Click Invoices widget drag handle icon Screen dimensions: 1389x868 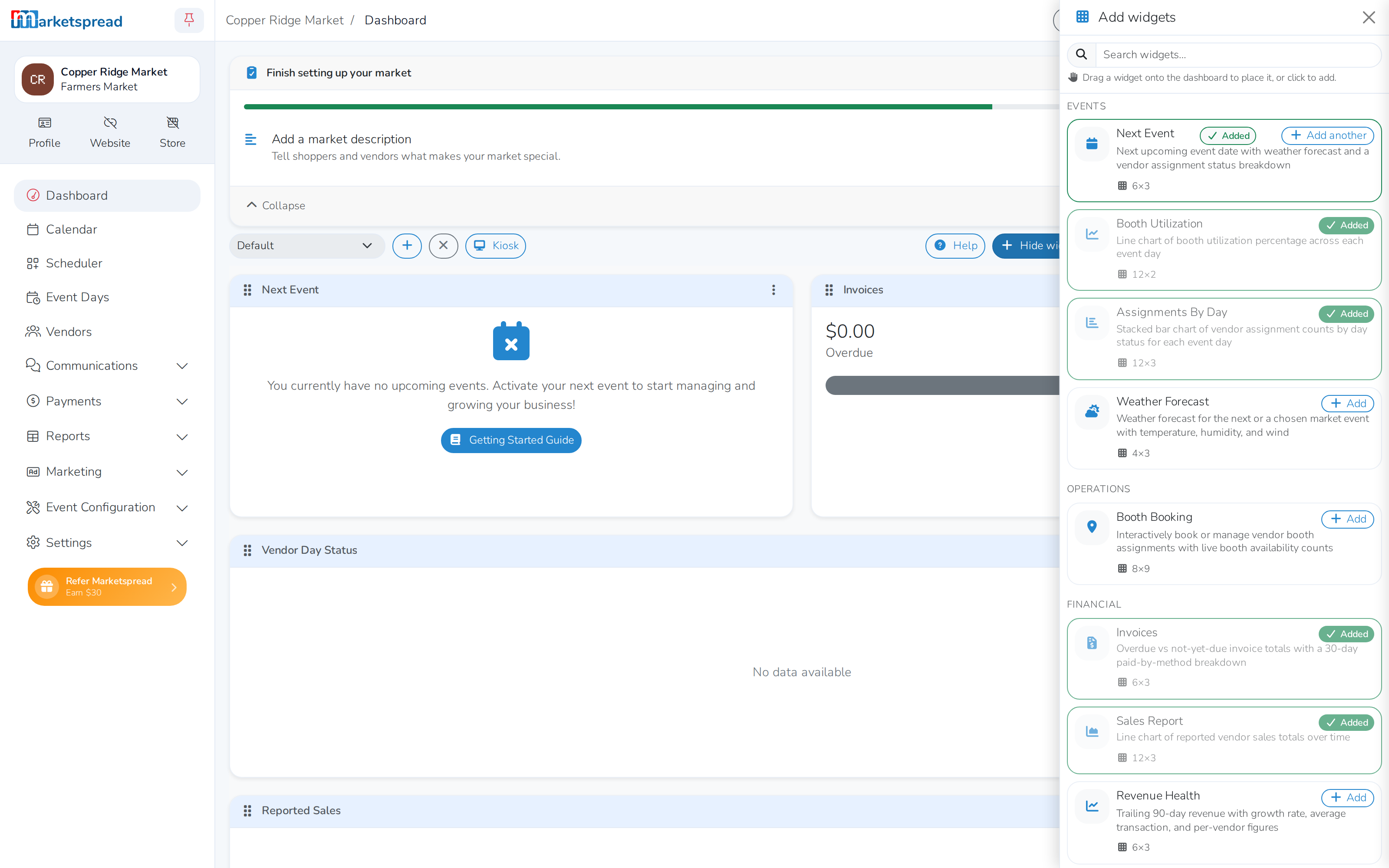coord(829,290)
